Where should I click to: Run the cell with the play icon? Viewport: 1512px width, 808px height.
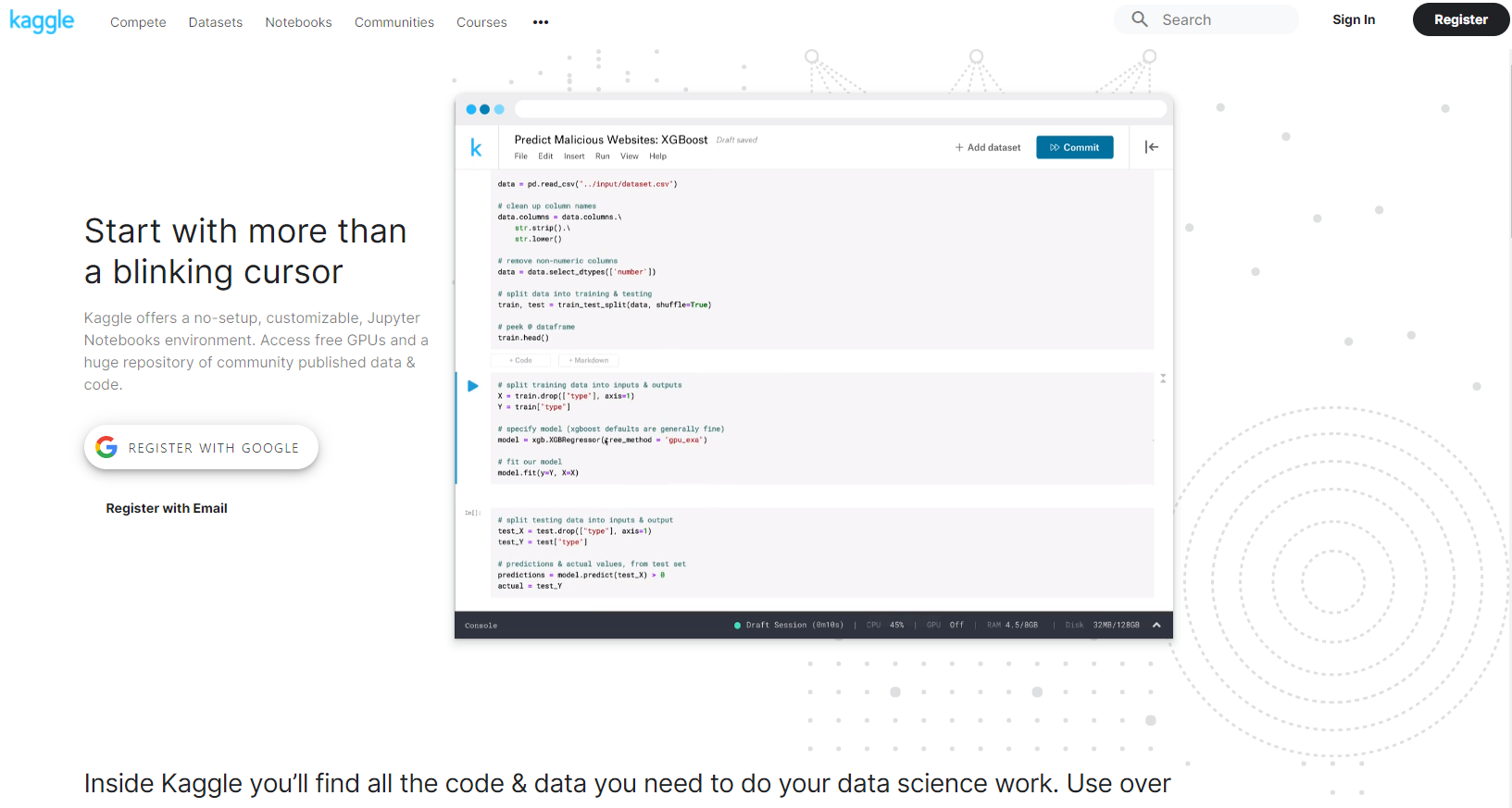[473, 386]
